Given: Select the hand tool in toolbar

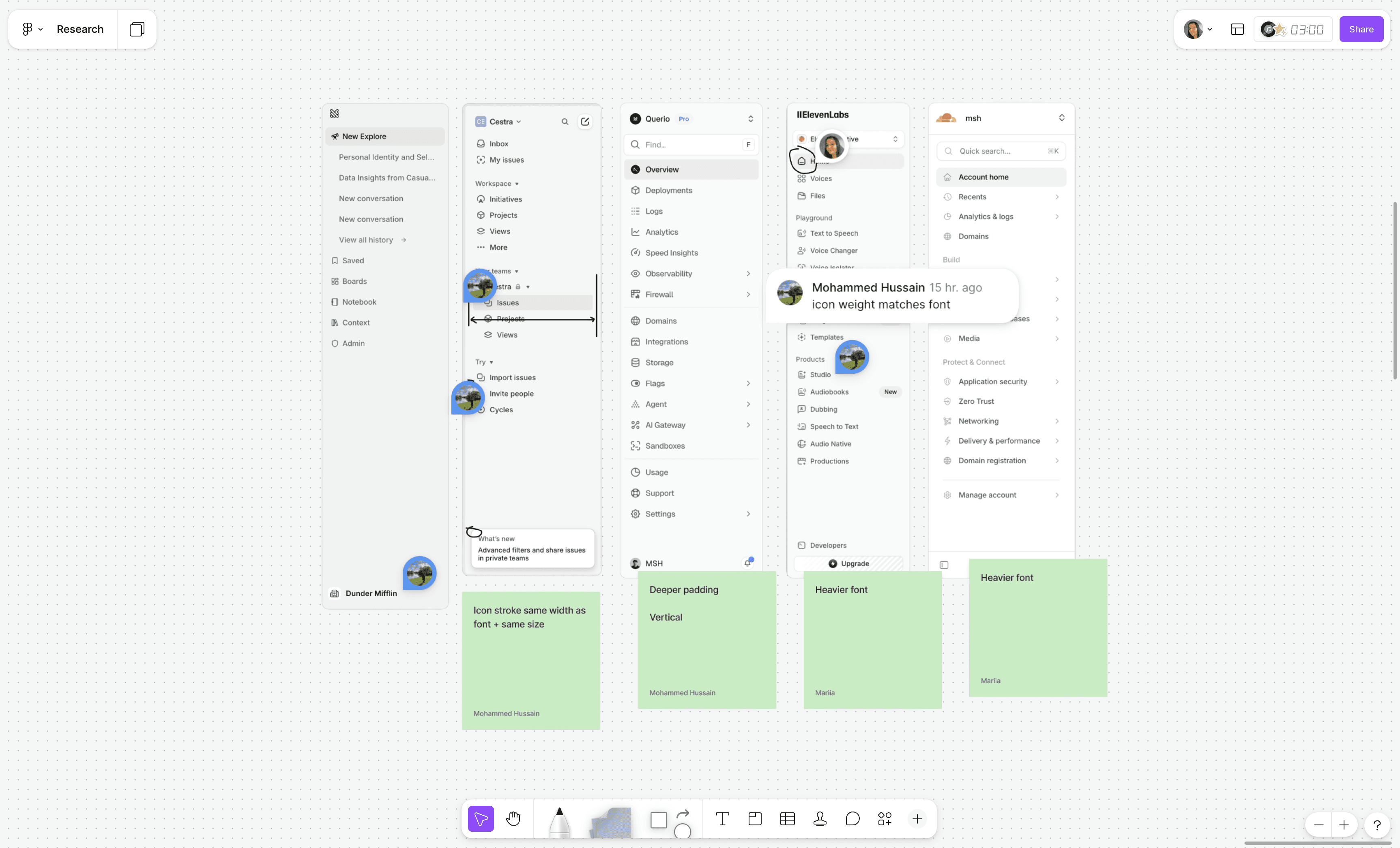Looking at the screenshot, I should [513, 818].
